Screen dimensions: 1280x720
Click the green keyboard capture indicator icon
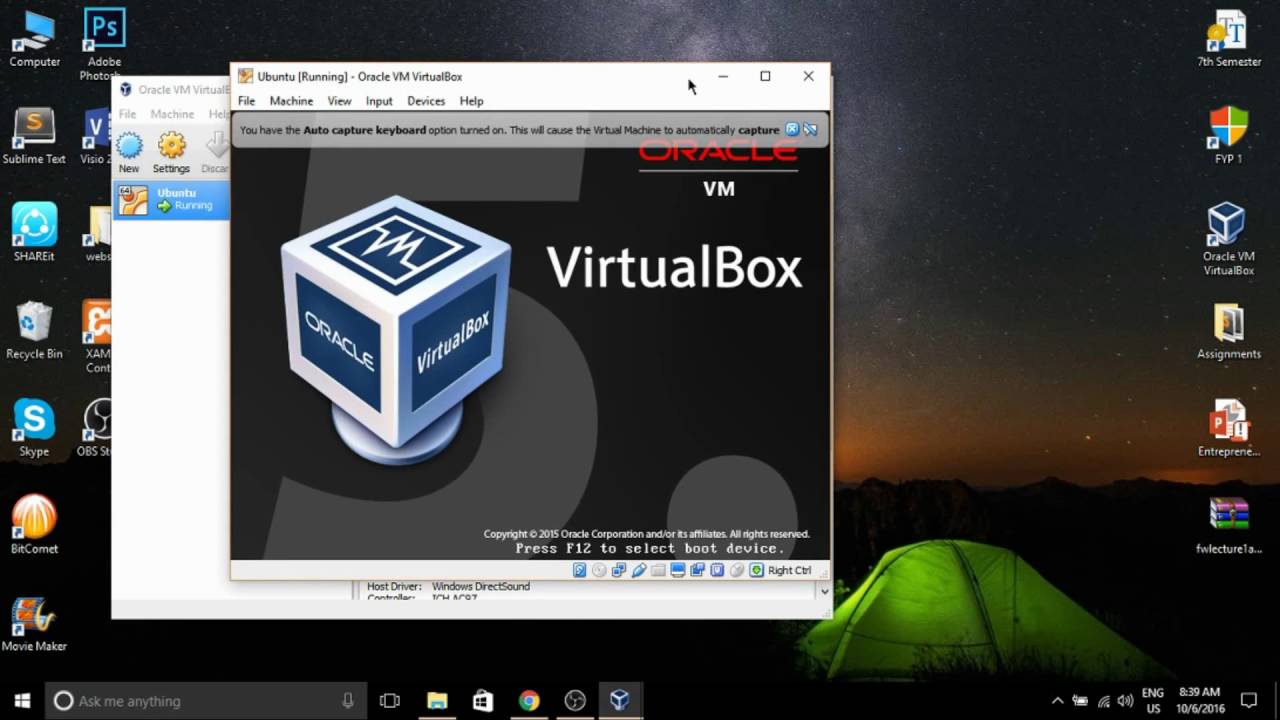757,570
